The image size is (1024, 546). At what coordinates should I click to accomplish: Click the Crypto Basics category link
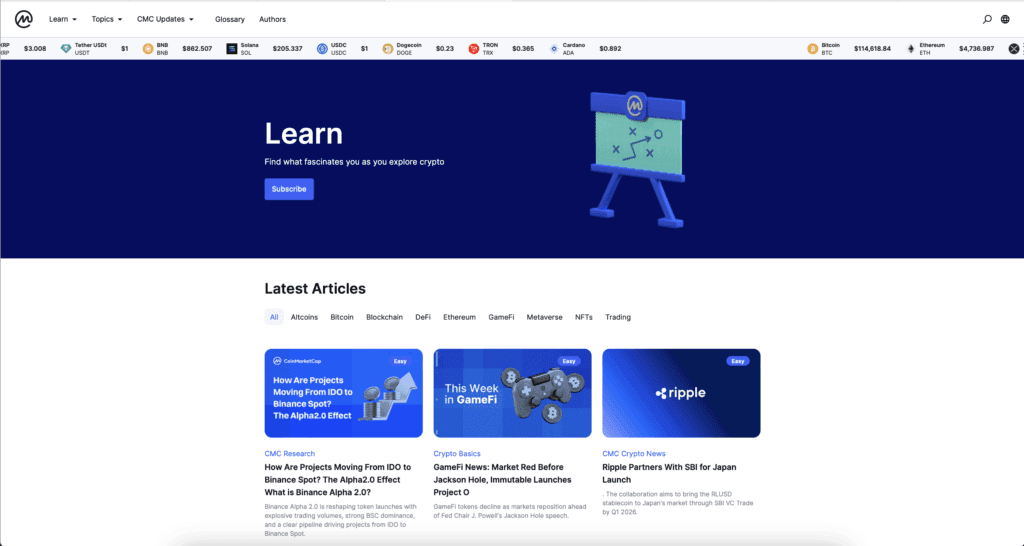click(456, 453)
